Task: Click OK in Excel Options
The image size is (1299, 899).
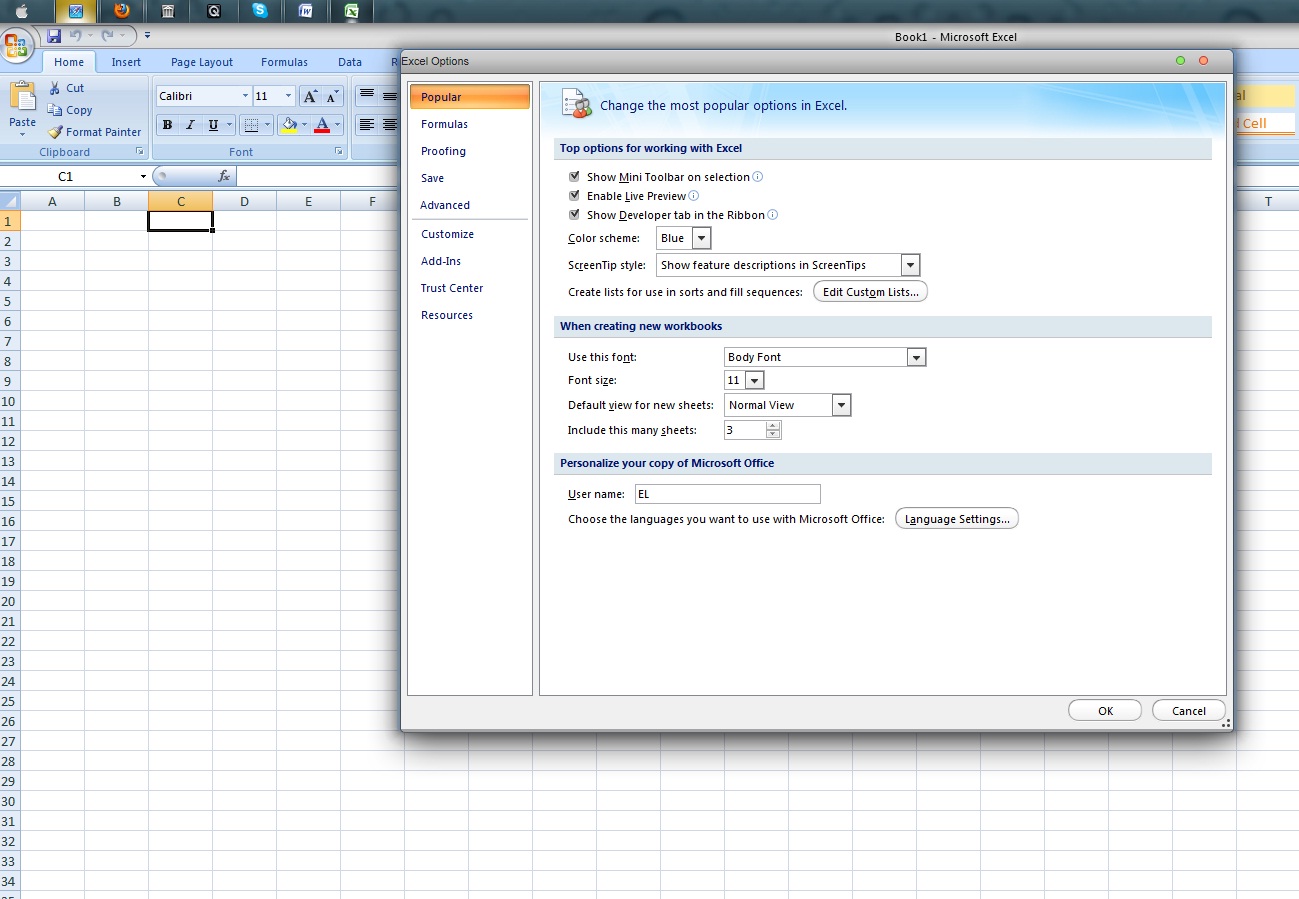Action: click(x=1105, y=711)
